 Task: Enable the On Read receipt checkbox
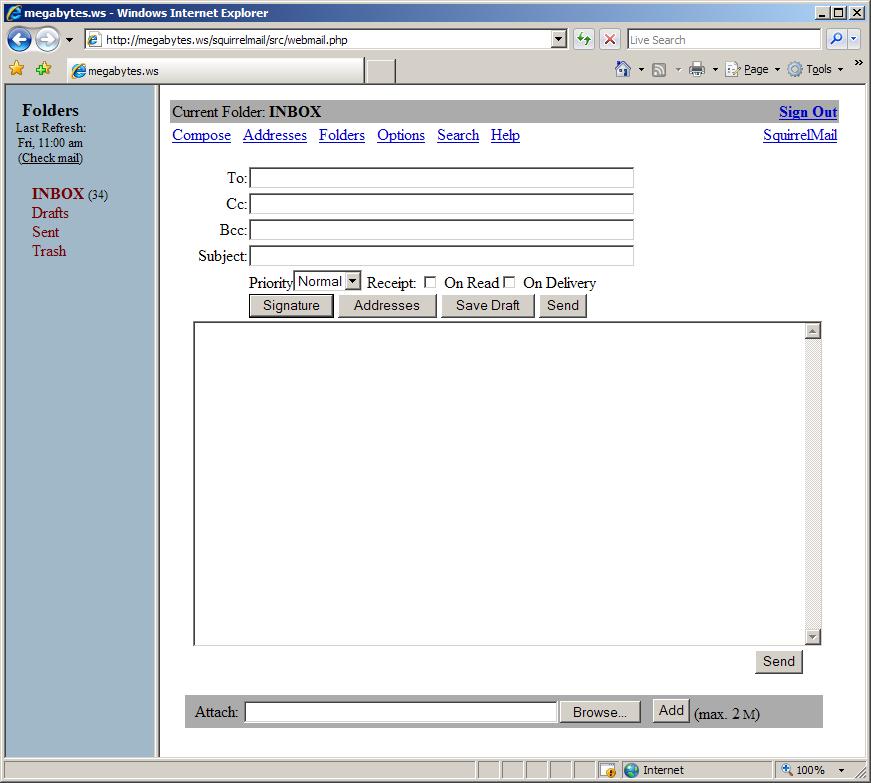click(x=430, y=283)
